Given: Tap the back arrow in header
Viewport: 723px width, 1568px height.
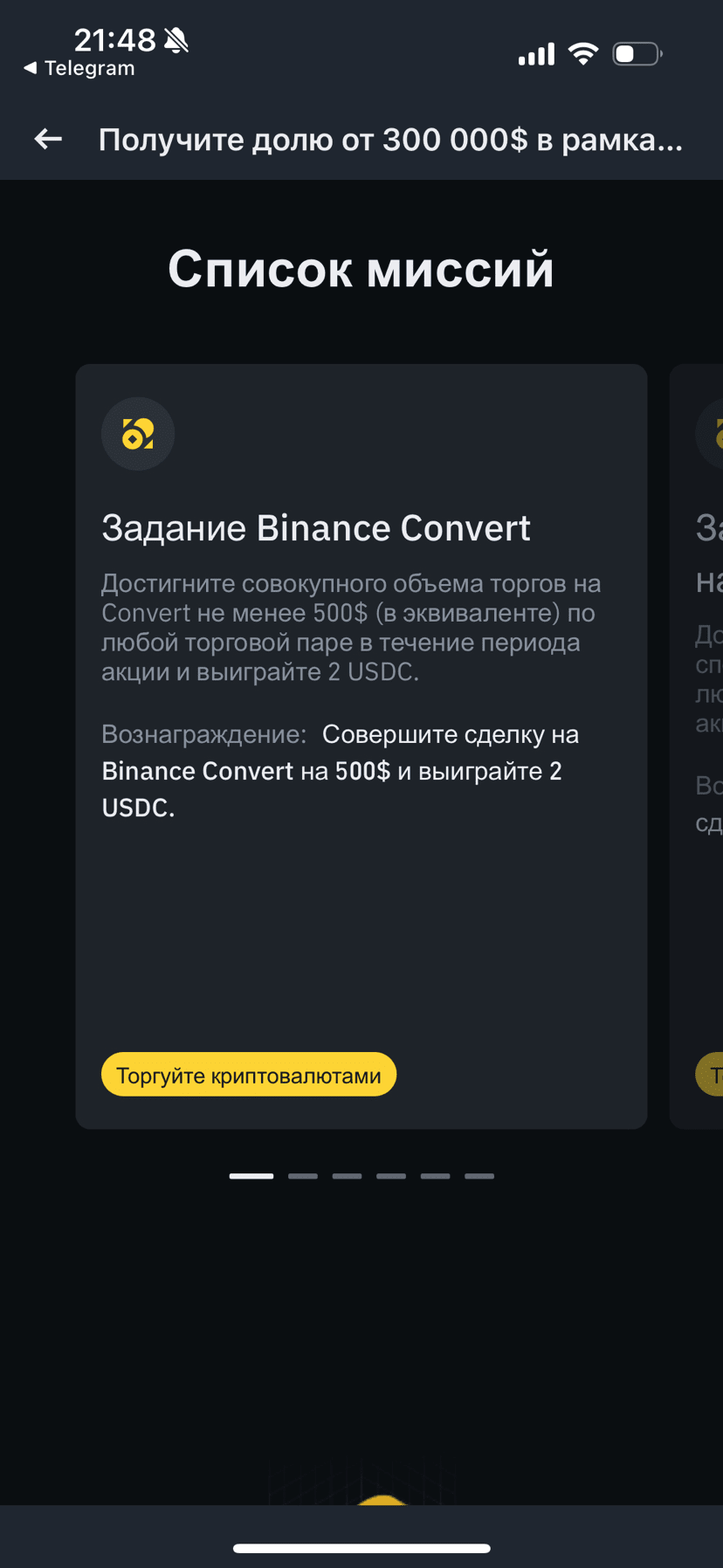Looking at the screenshot, I should coord(48,139).
